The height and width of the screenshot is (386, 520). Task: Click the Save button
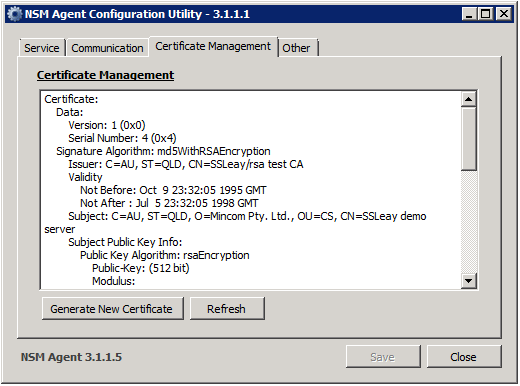tap(383, 357)
